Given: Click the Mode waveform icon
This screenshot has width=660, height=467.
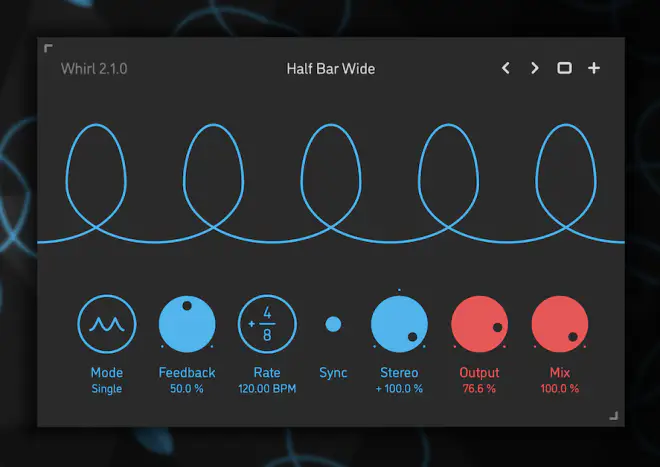Looking at the screenshot, I should (x=106, y=325).
